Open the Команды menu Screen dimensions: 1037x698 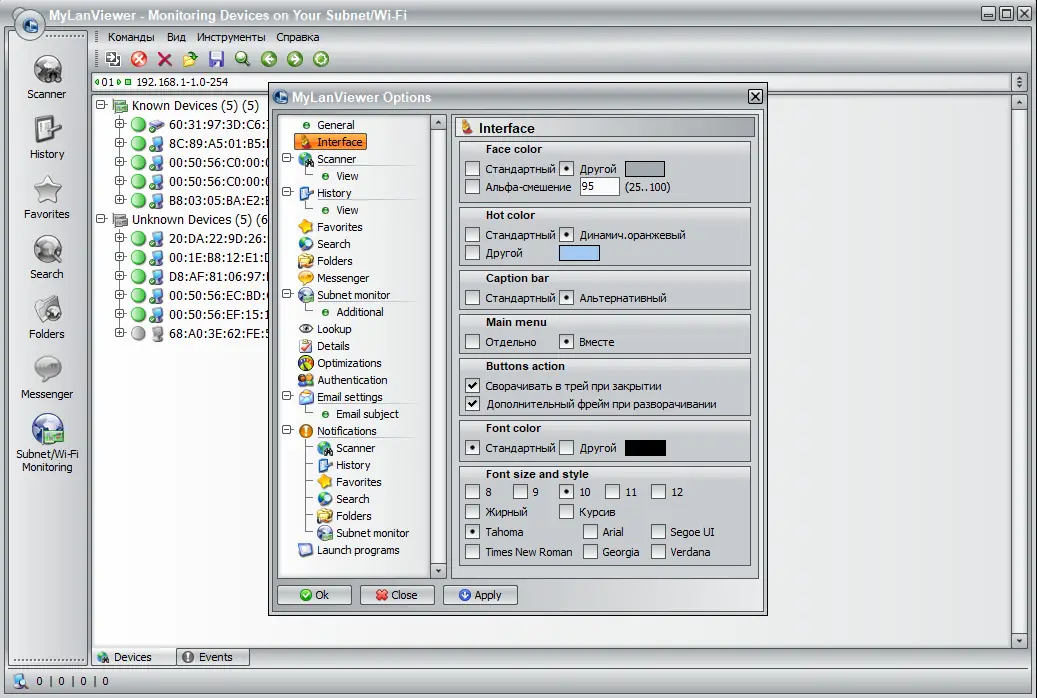[x=131, y=37]
